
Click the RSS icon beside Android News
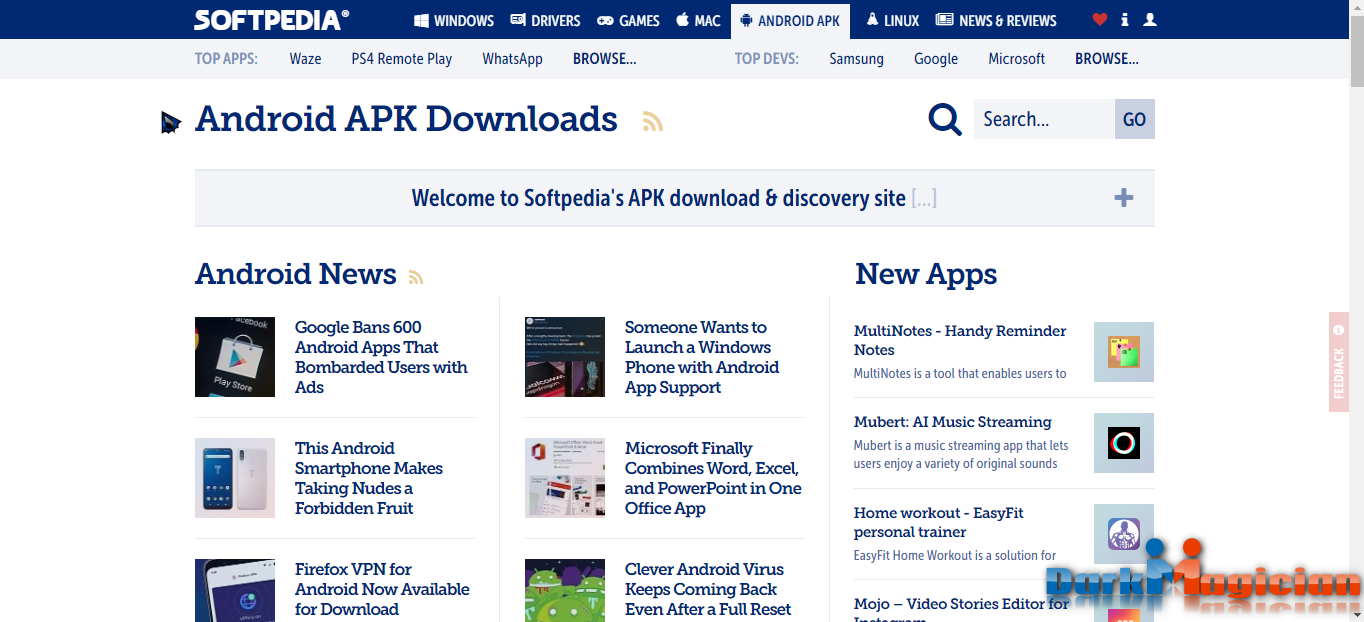pos(416,277)
